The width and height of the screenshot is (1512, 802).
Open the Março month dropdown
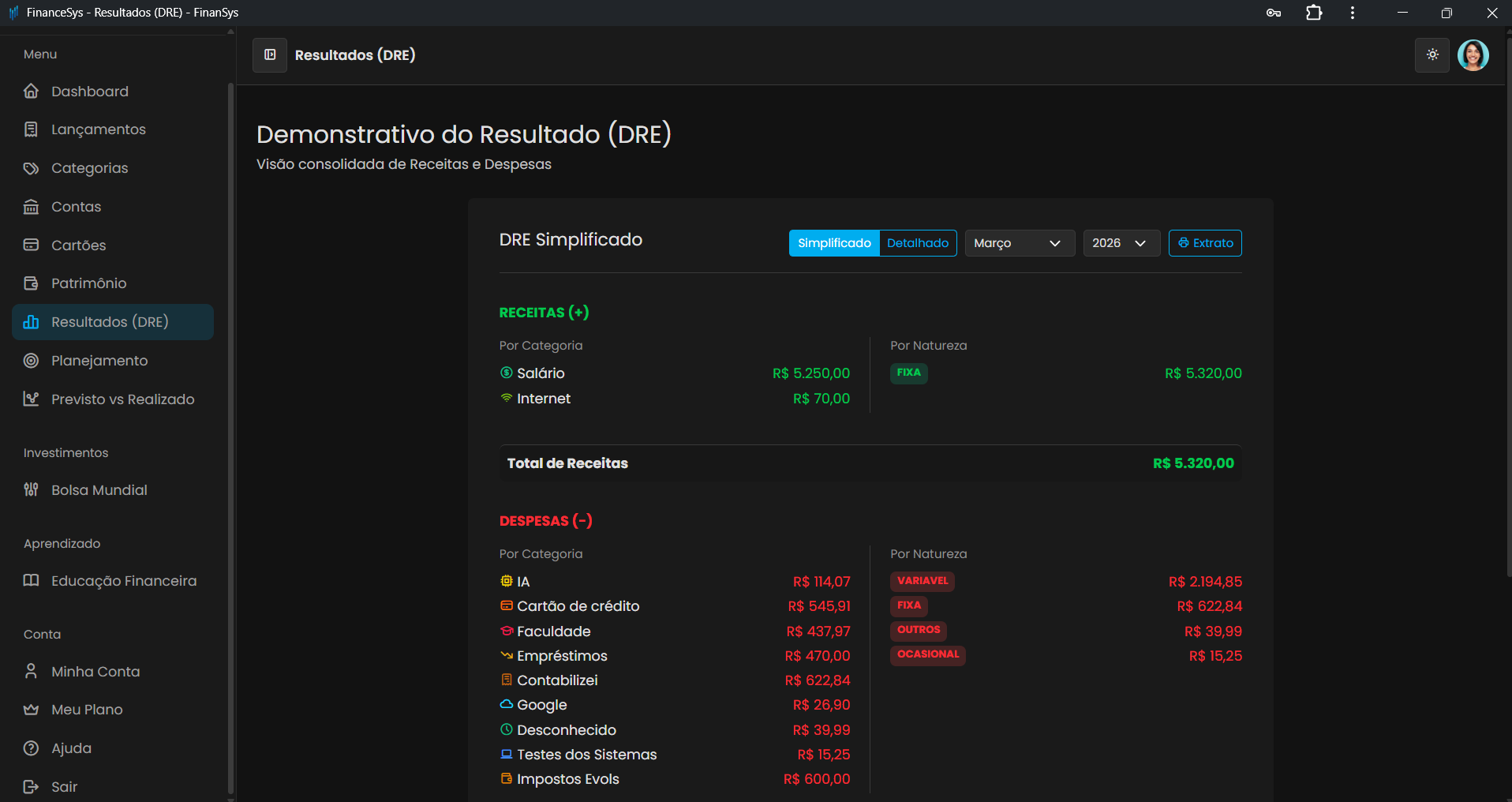tap(1019, 243)
